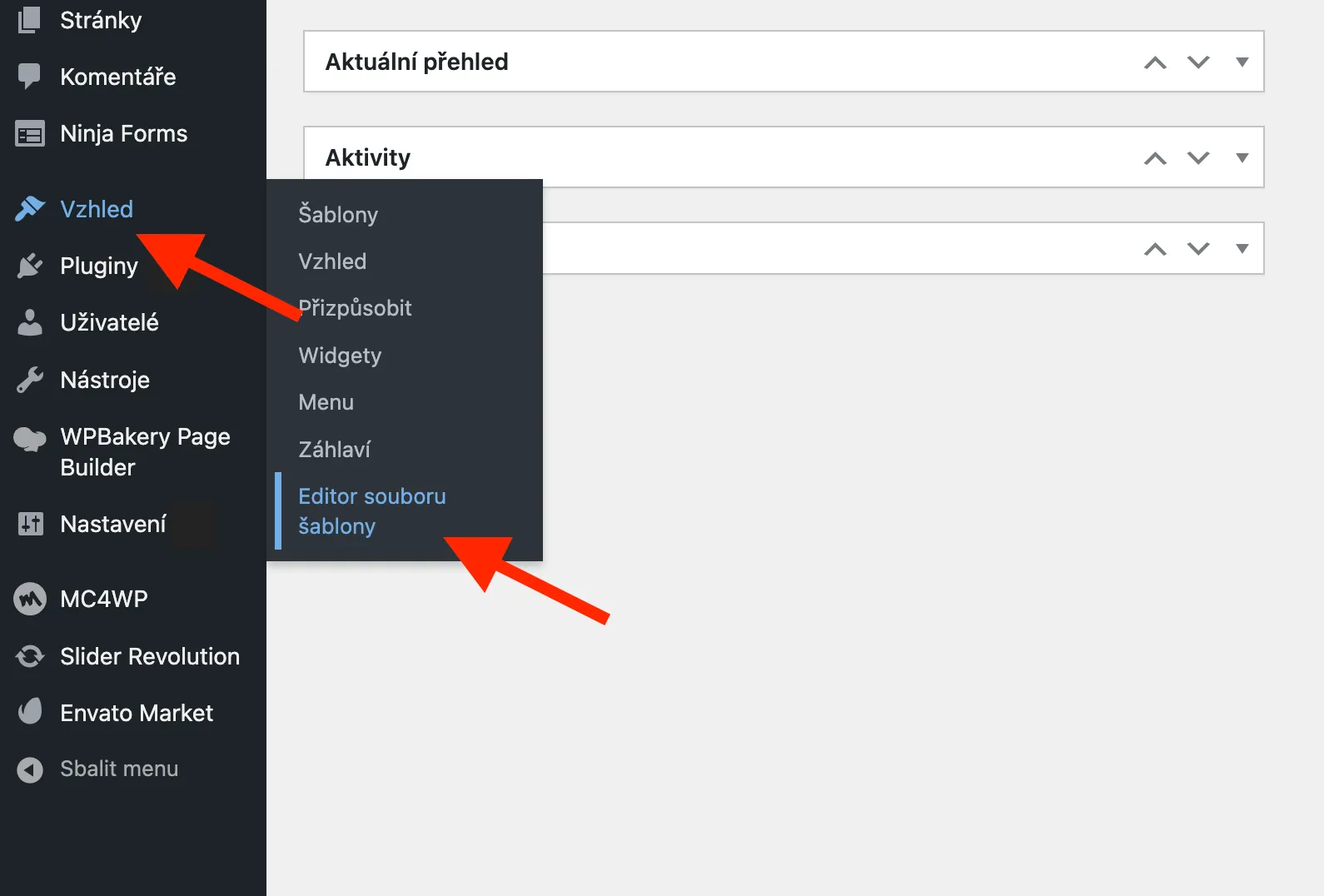
Task: Open Editor souboru šablony
Action: pyautogui.click(x=371, y=510)
